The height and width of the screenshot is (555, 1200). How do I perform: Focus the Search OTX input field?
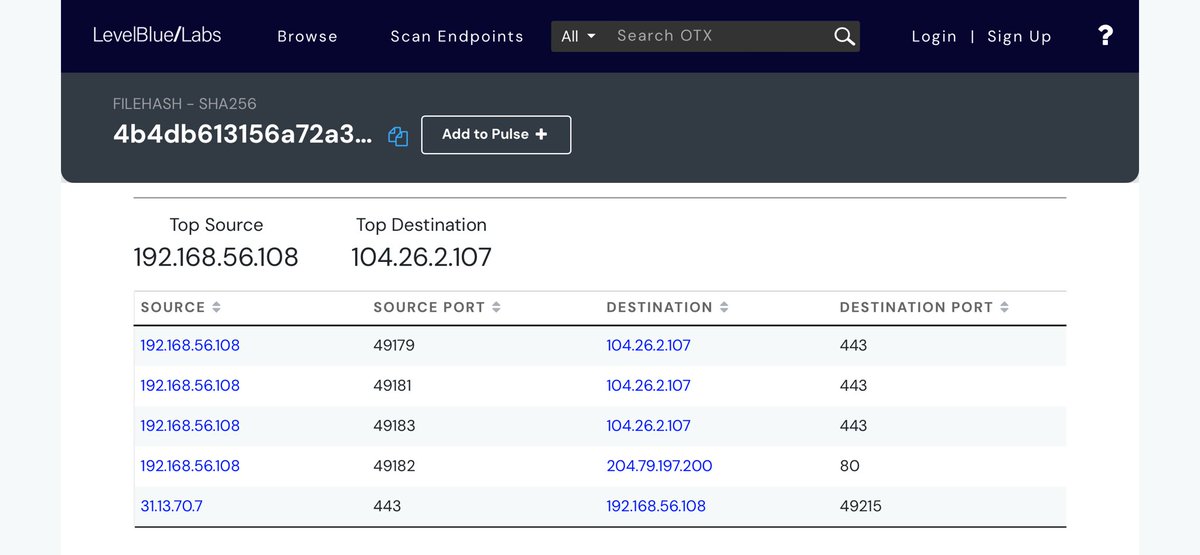coord(715,36)
